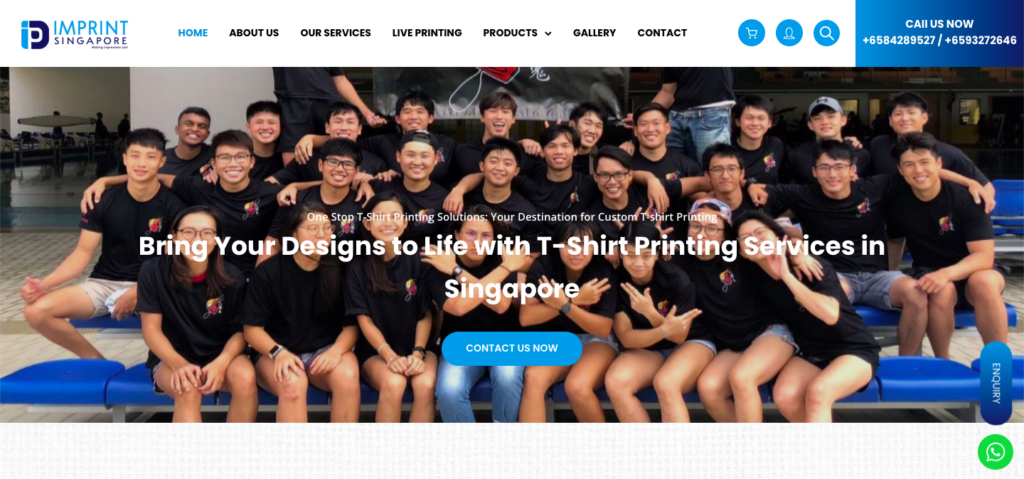Click the Contact Us Now button

point(511,348)
